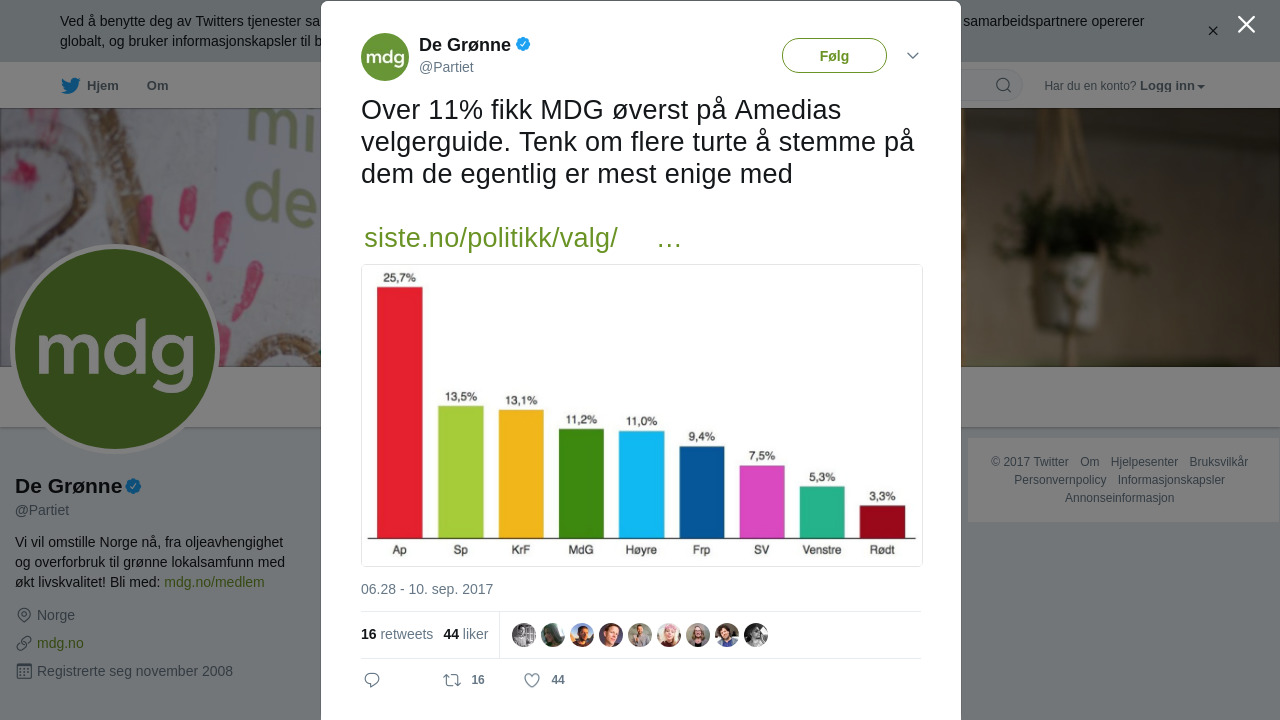1280x720 pixels.
Task: View the 16 retweets list
Action: point(397,634)
